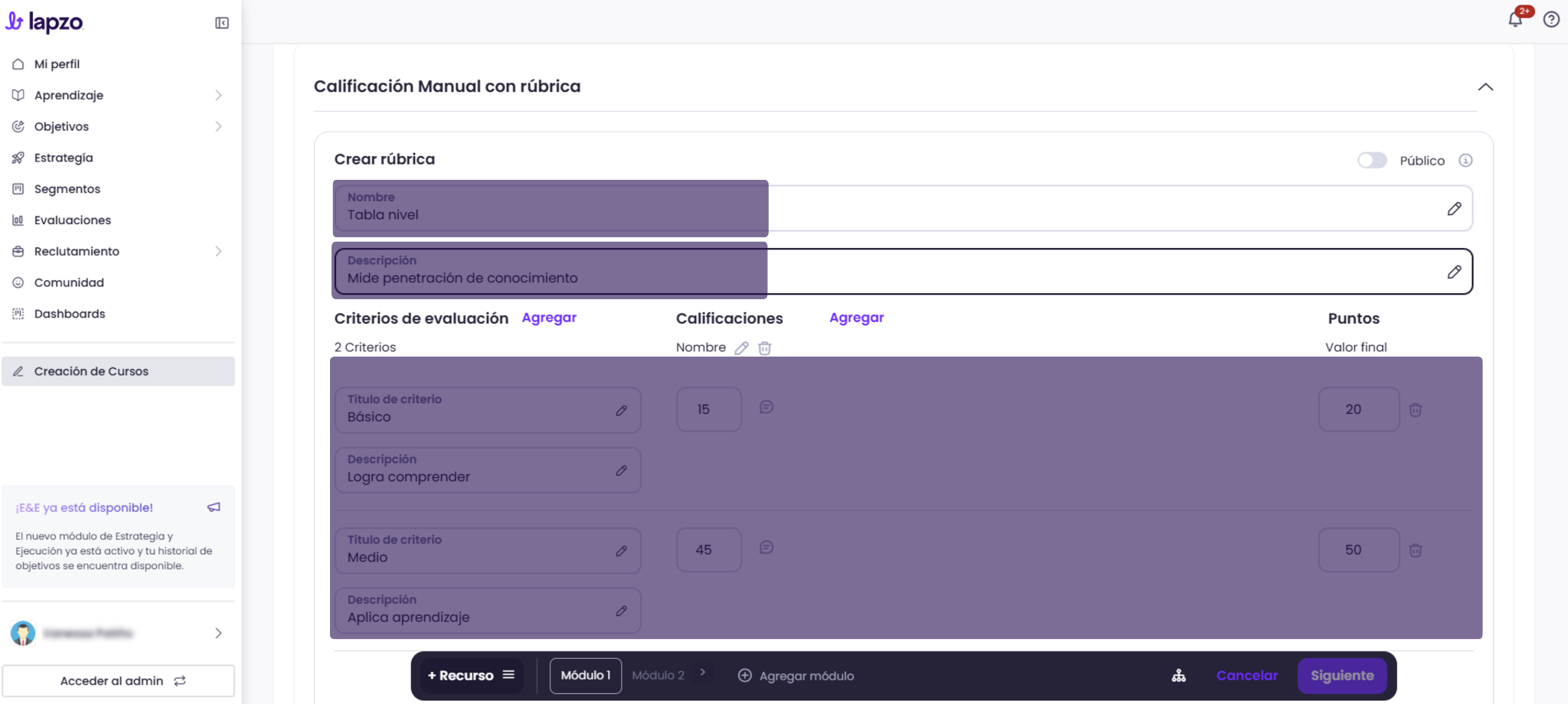Viewport: 1568px width, 704px height.
Task: Select the Módulo 1 tab
Action: coord(586,676)
